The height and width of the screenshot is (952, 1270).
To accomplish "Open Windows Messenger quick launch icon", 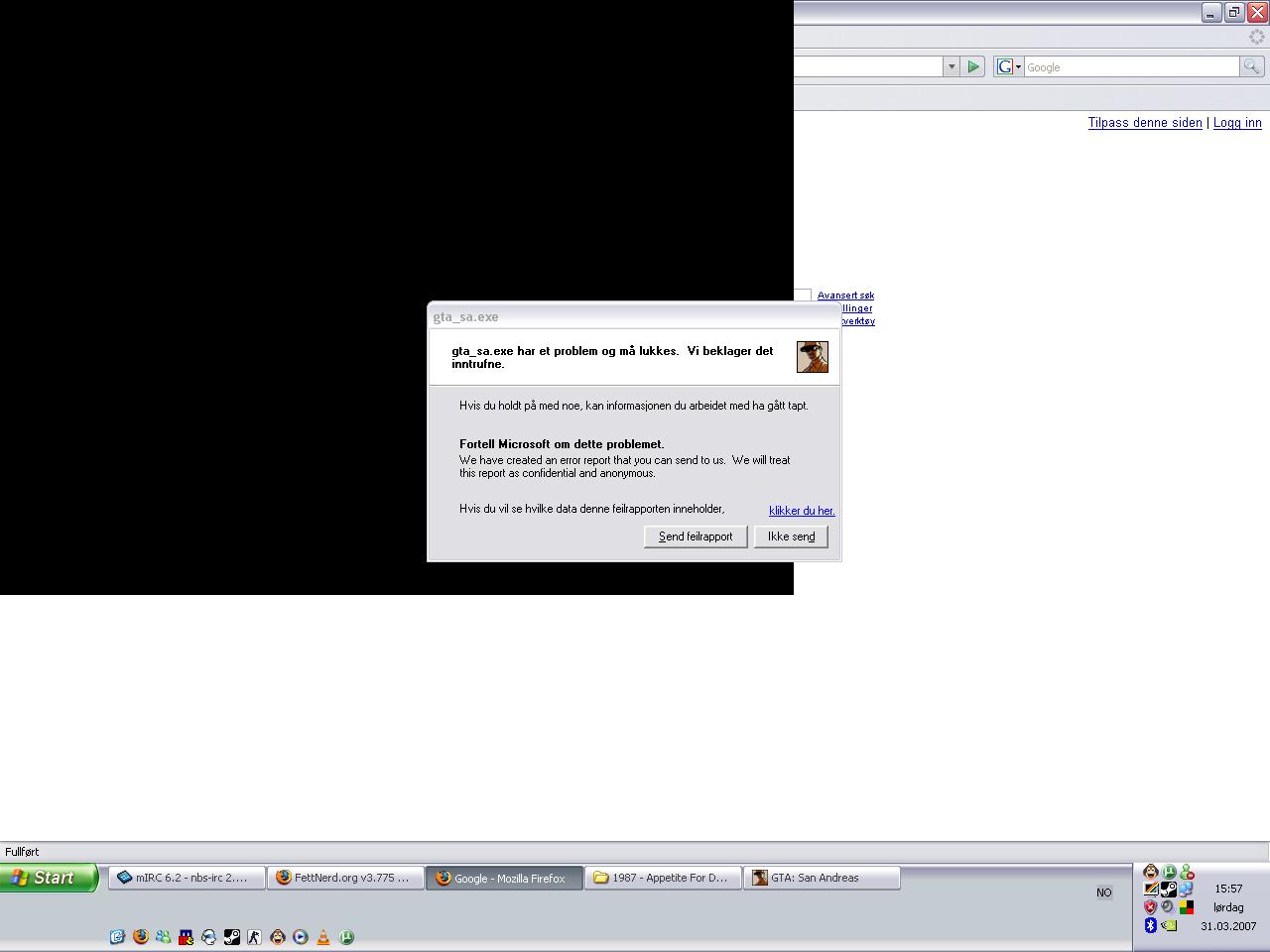I will pyautogui.click(x=163, y=936).
